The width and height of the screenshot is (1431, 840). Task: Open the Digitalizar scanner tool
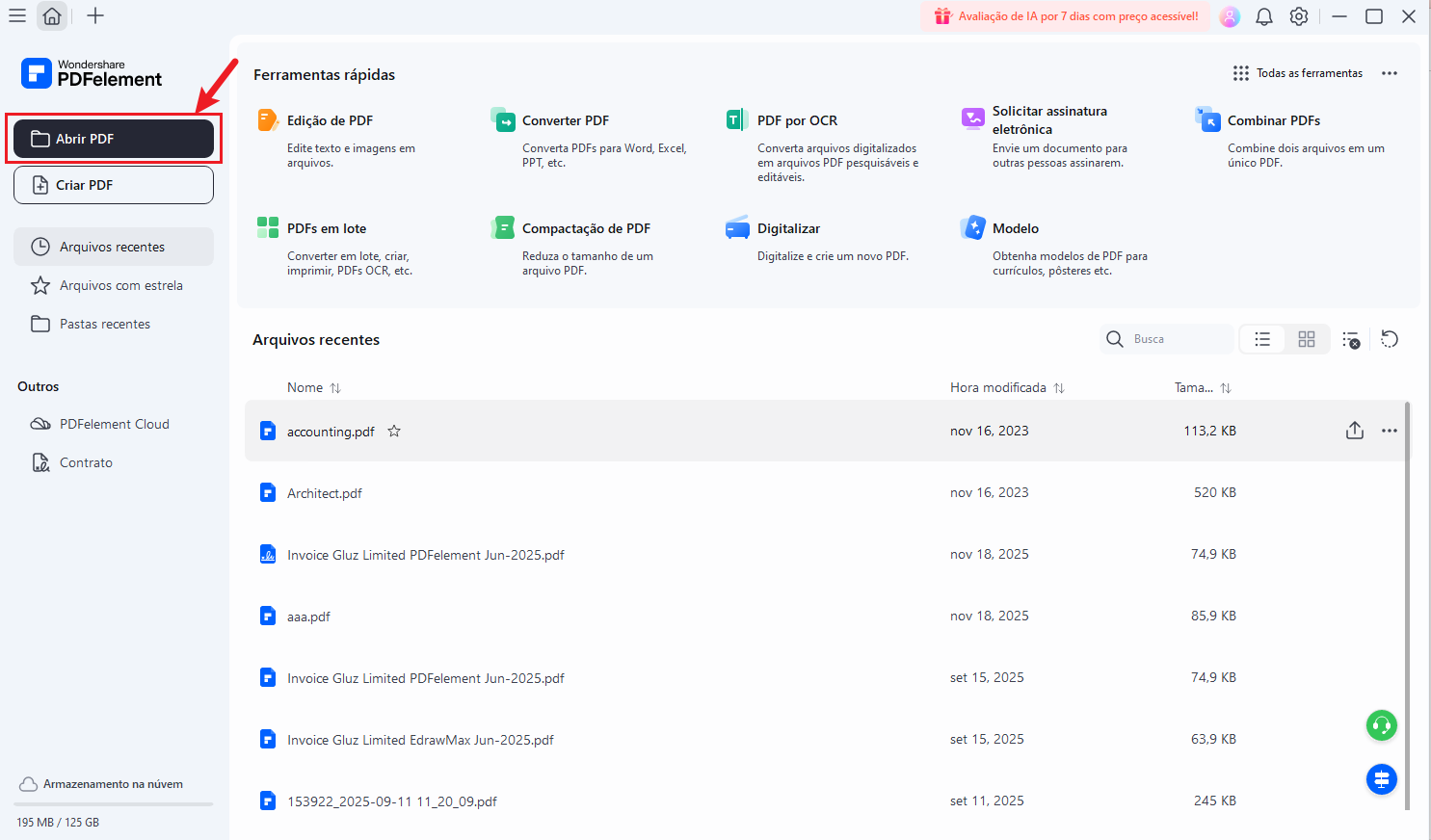pyautogui.click(x=787, y=228)
